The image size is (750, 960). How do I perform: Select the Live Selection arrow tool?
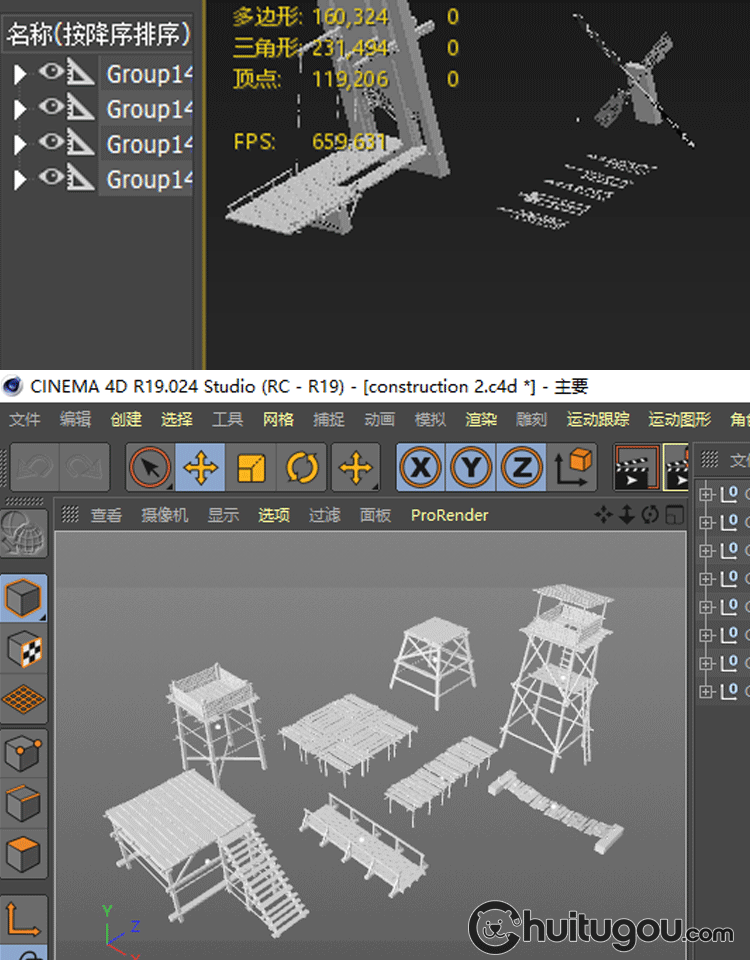tap(150, 467)
